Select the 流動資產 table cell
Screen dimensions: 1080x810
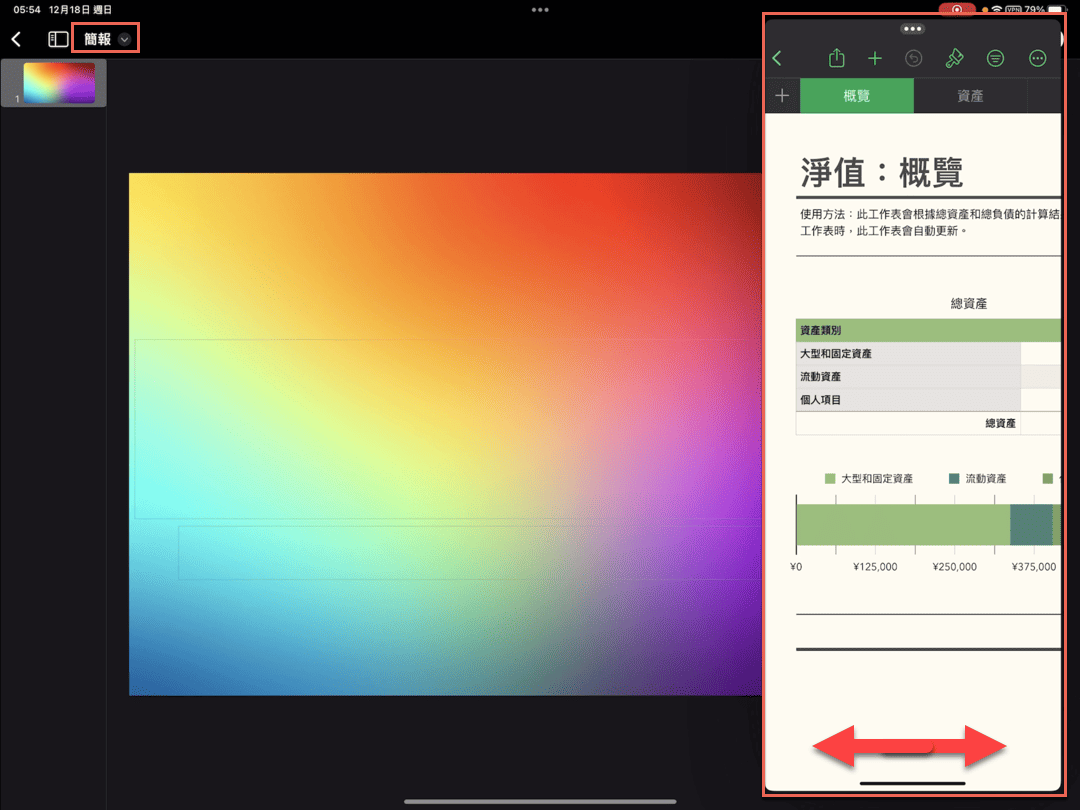(x=908, y=377)
